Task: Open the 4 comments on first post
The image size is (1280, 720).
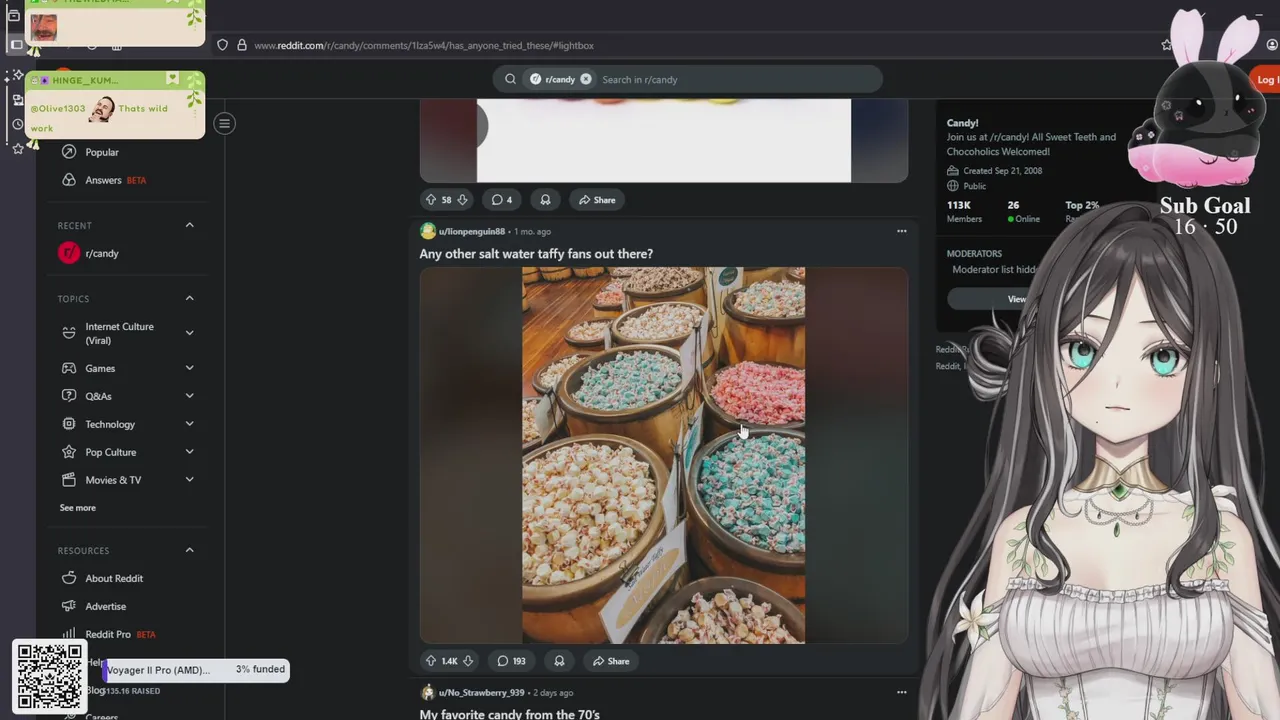Action: [x=502, y=200]
